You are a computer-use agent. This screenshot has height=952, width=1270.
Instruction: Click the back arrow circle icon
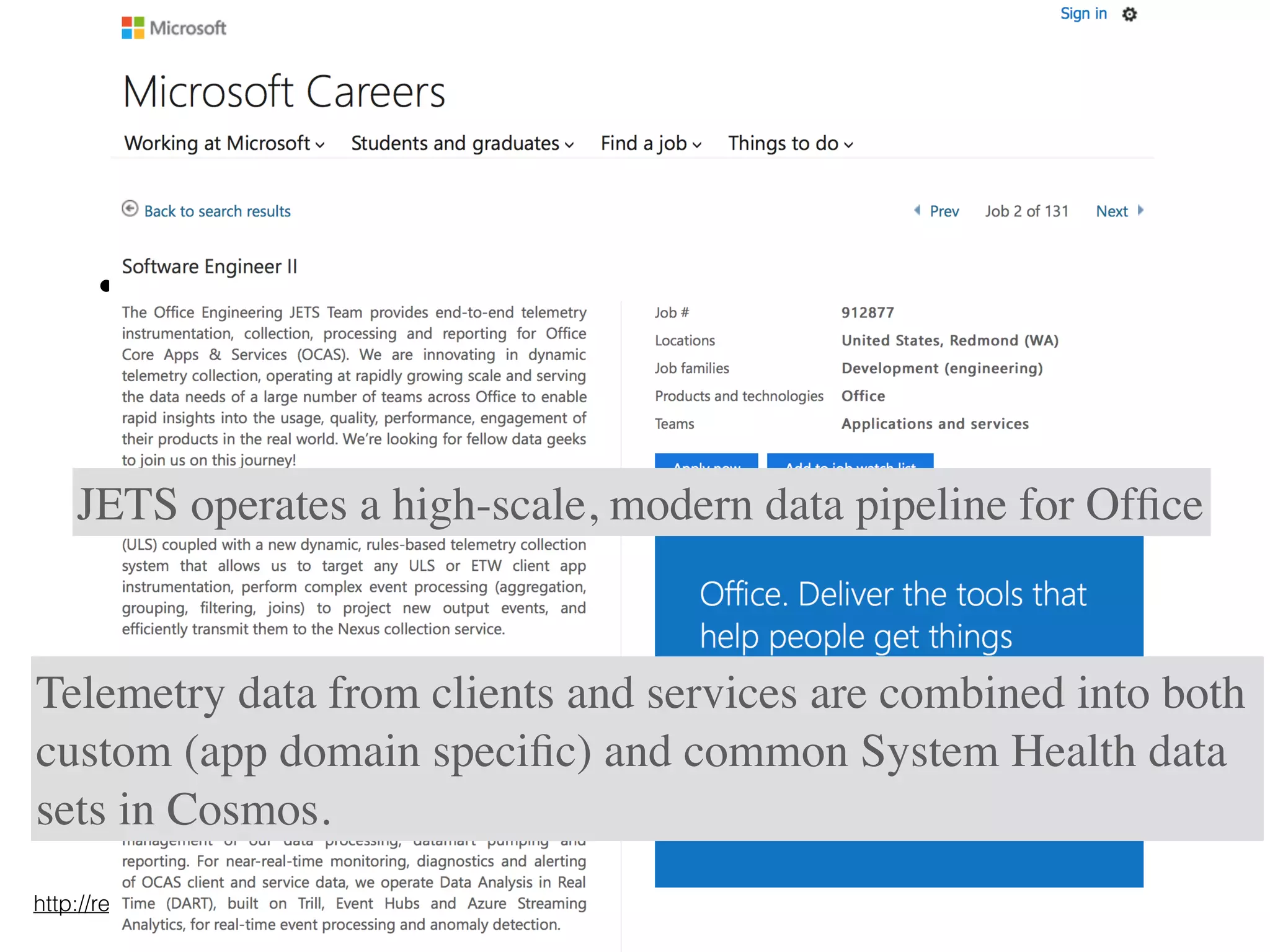click(x=130, y=209)
